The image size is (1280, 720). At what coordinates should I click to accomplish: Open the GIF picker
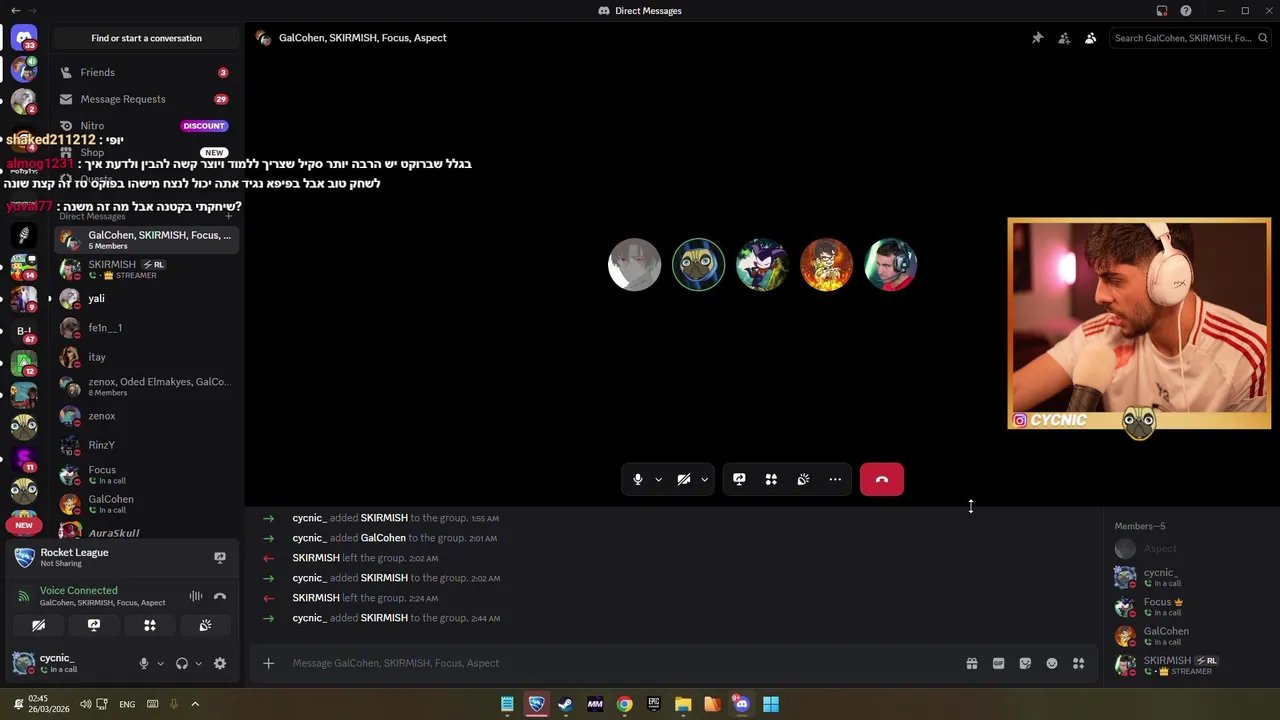(x=998, y=663)
